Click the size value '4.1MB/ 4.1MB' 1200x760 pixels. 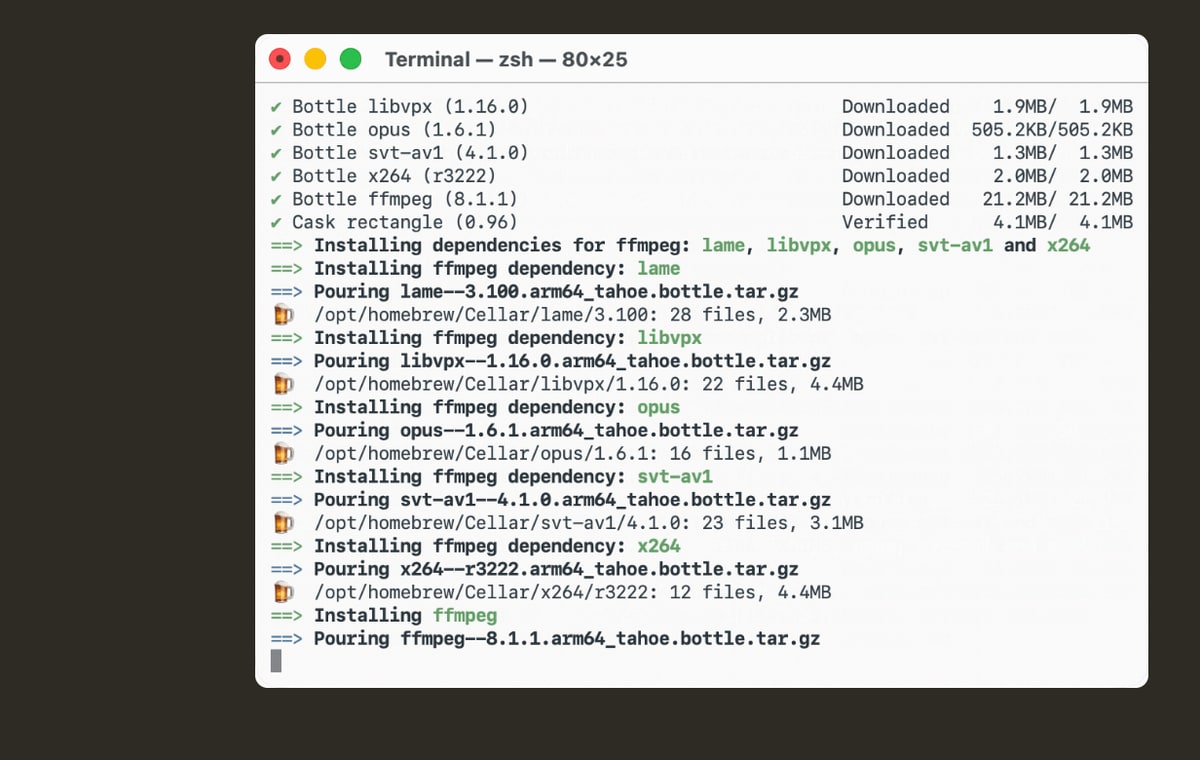[1063, 222]
